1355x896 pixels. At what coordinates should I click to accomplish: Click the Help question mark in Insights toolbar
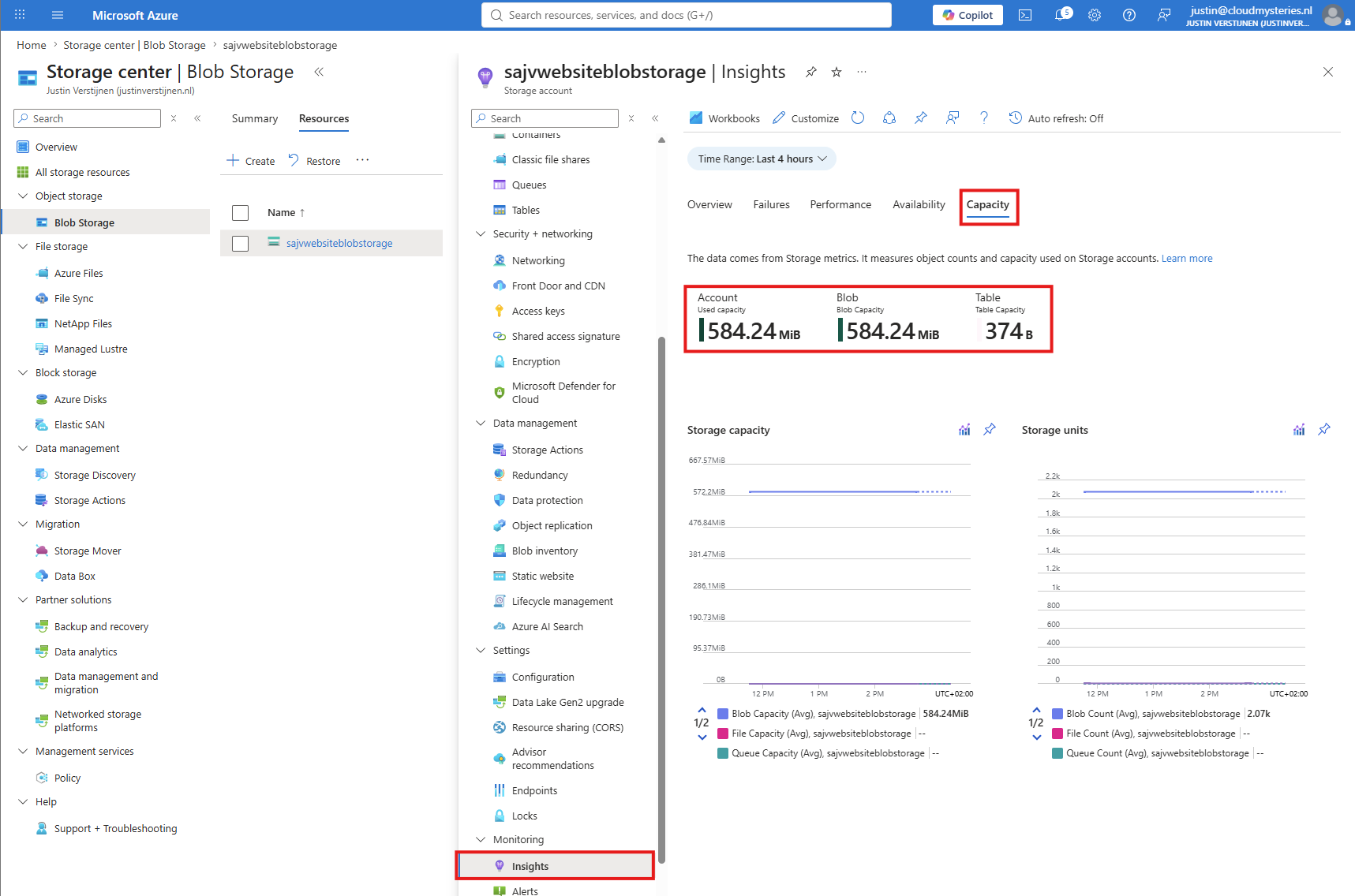pyautogui.click(x=984, y=118)
